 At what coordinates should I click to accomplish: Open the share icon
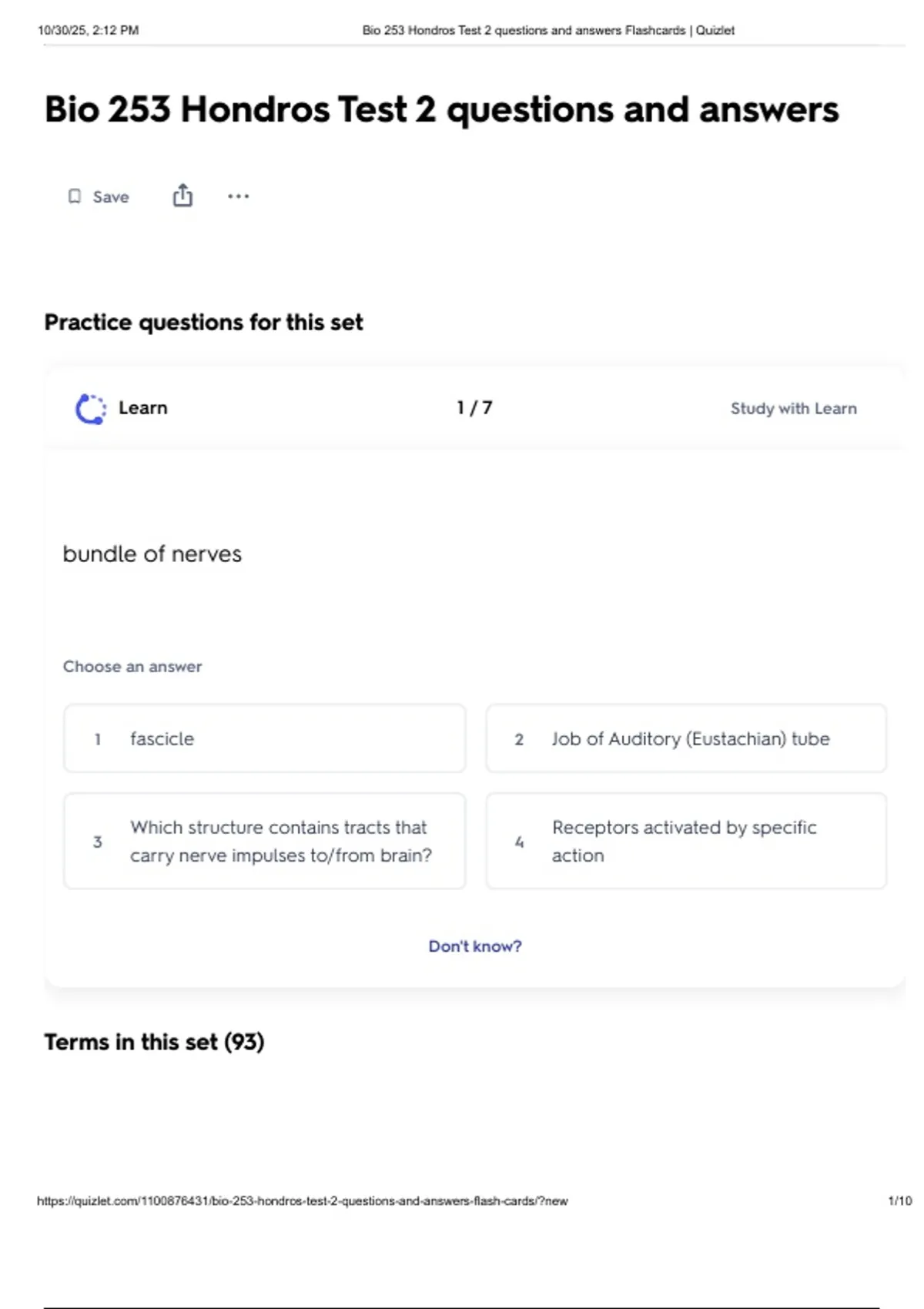click(182, 196)
